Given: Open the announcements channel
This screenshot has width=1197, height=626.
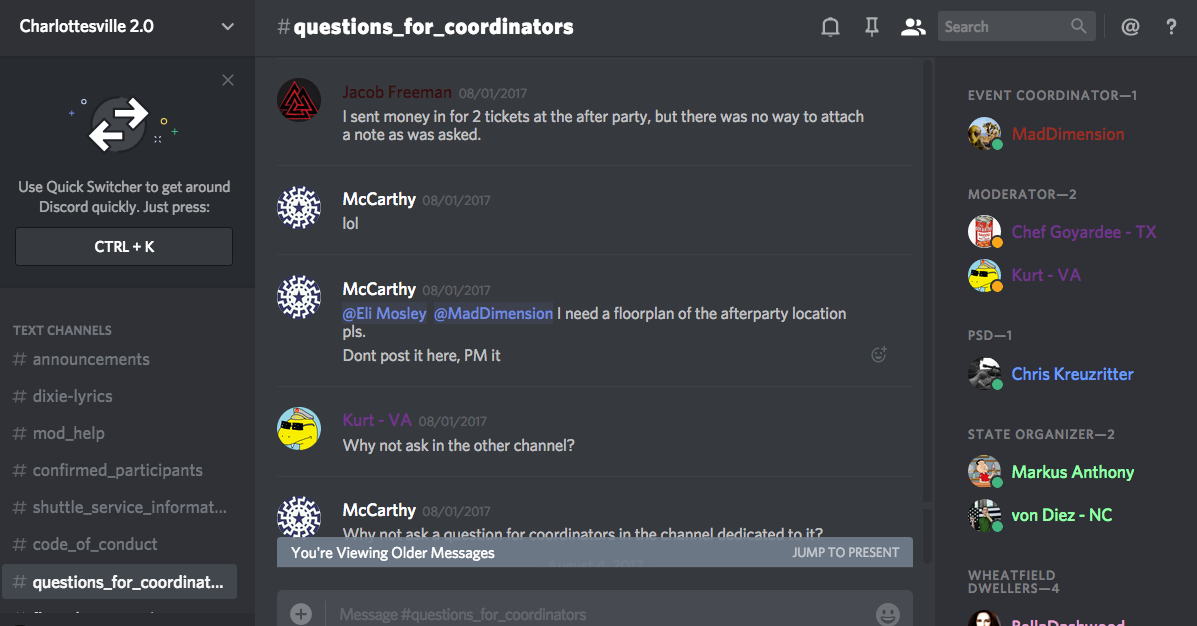Looking at the screenshot, I should point(91,359).
